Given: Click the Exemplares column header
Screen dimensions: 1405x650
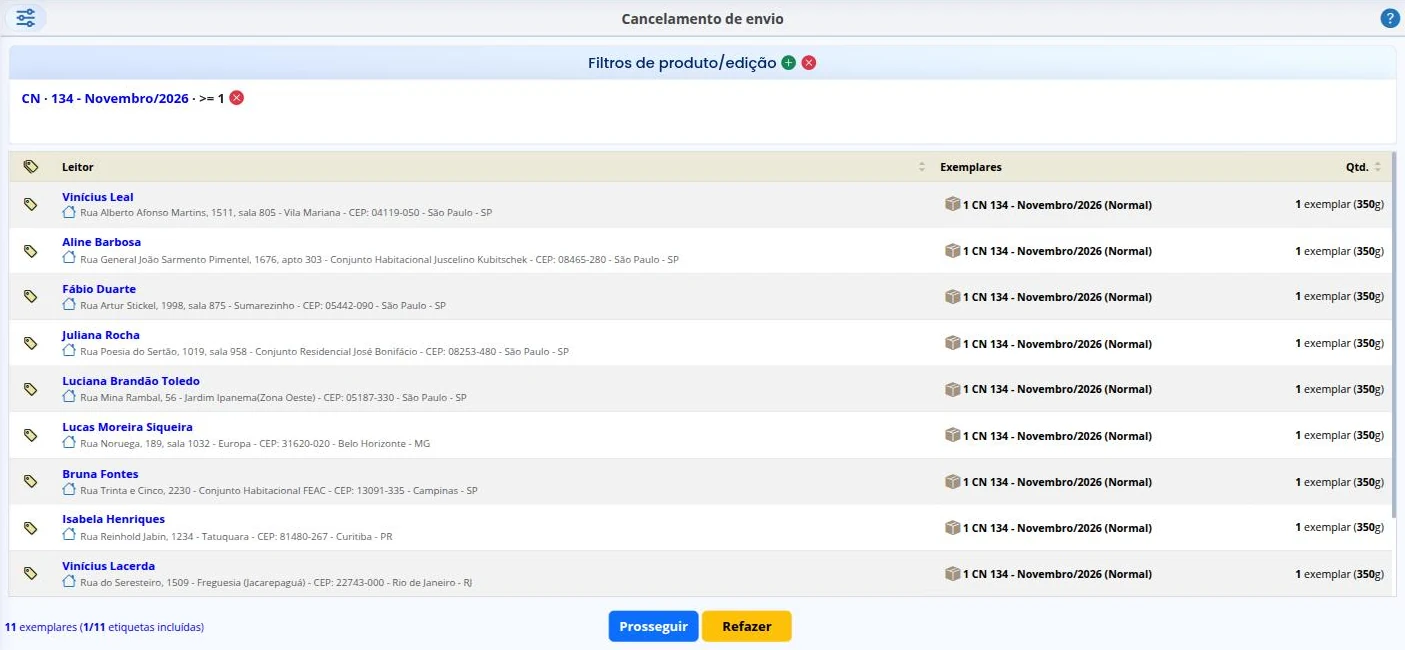Looking at the screenshot, I should click(x=970, y=167).
